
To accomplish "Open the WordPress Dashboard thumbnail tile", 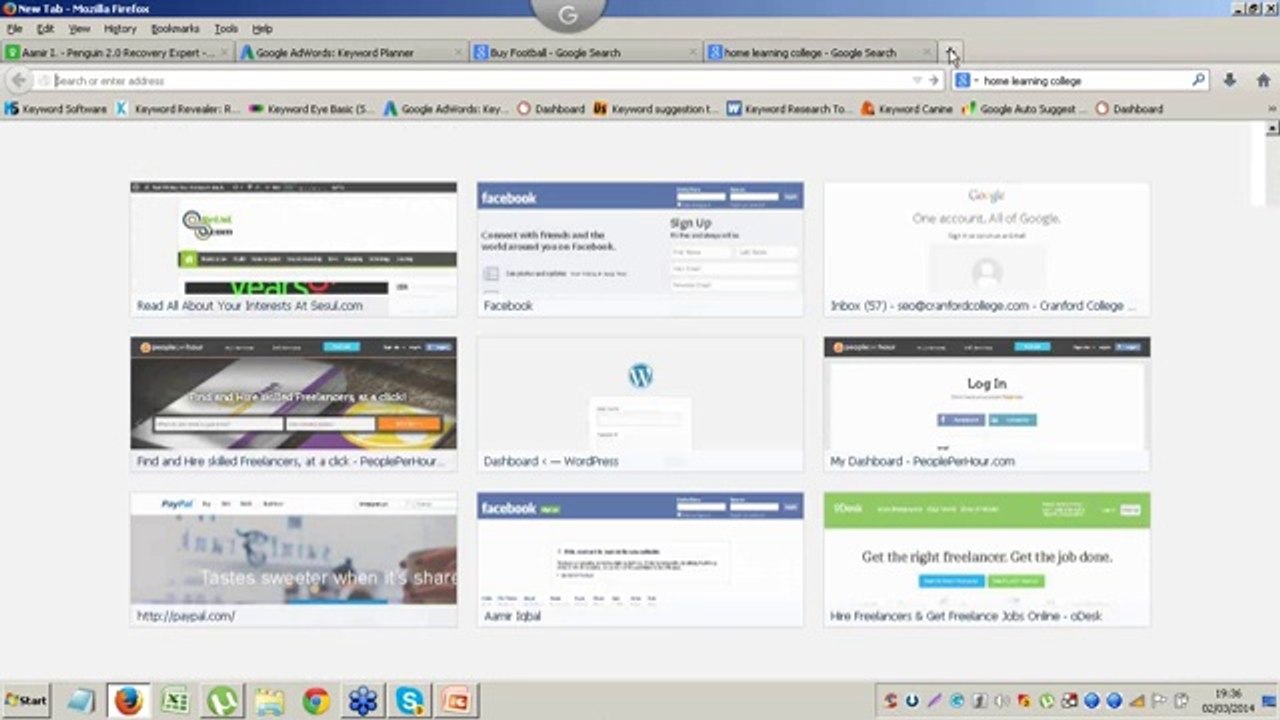I will click(640, 404).
